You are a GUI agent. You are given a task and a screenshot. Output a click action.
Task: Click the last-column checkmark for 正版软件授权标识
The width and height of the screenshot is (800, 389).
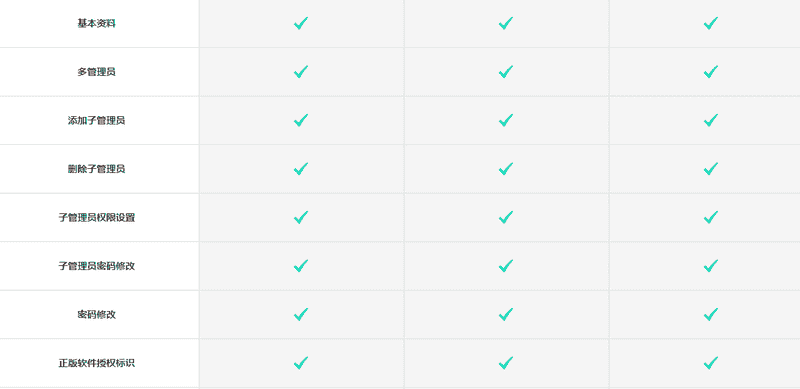coord(711,363)
